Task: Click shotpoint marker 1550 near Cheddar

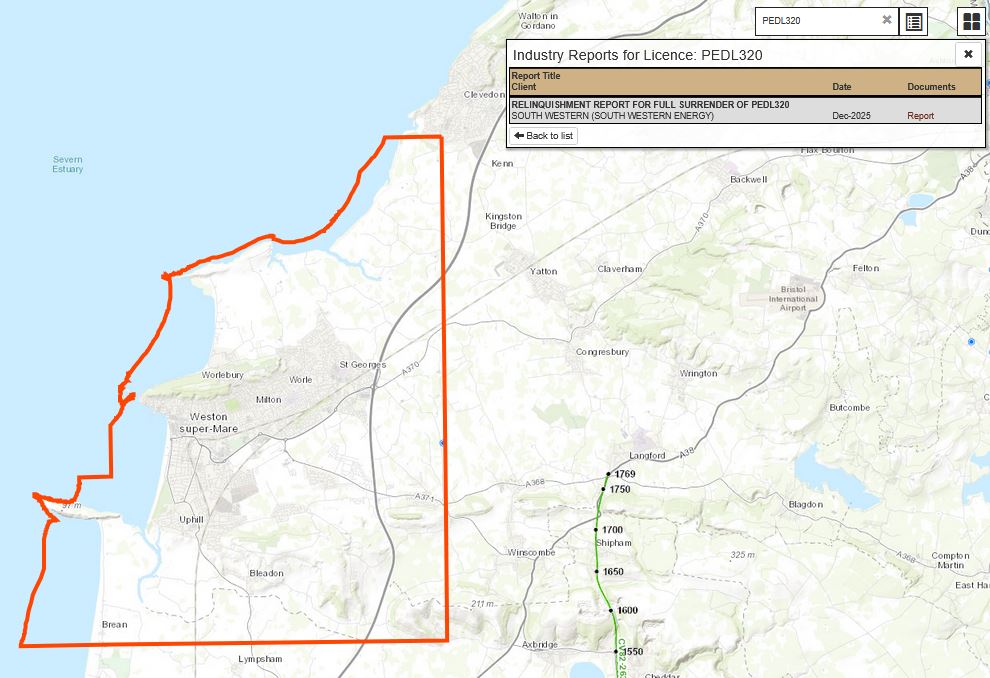Action: pos(617,651)
